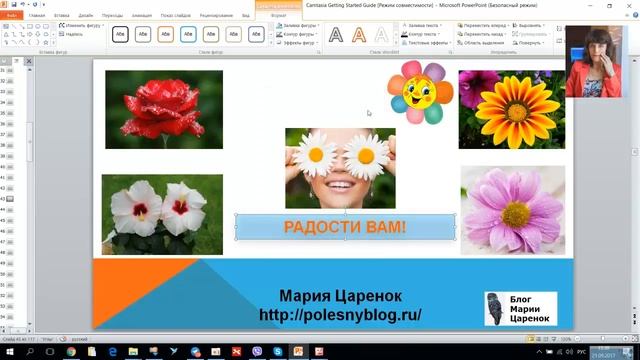The image size is (640, 360).
Task: Apply the orange-outlined shape style preset
Action: pos(165,34)
